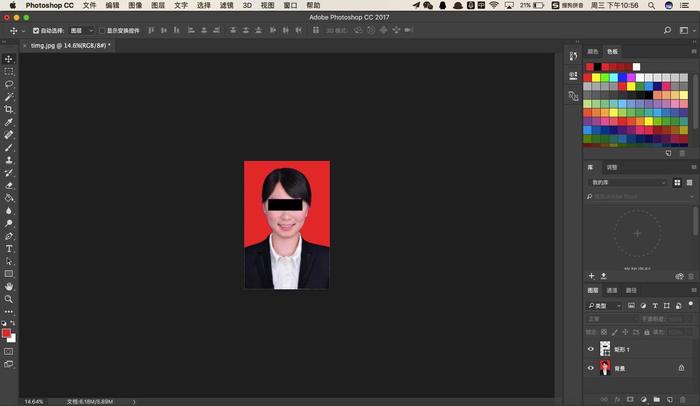
Task: Toggle type layer filter in Layers panel
Action: 655,306
